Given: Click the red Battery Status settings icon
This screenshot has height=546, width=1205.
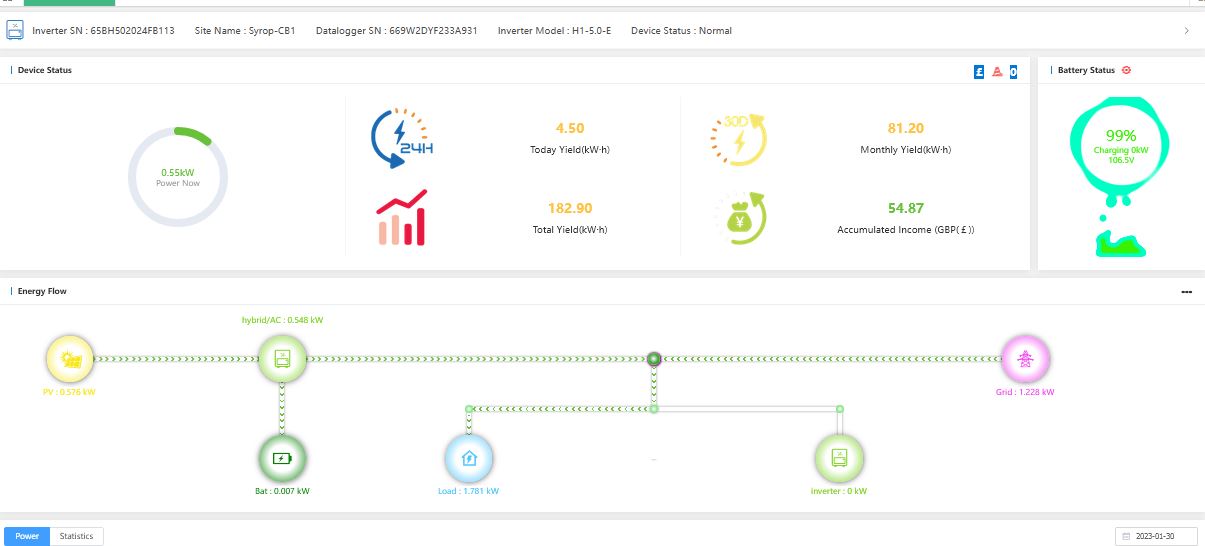Looking at the screenshot, I should point(1126,70).
